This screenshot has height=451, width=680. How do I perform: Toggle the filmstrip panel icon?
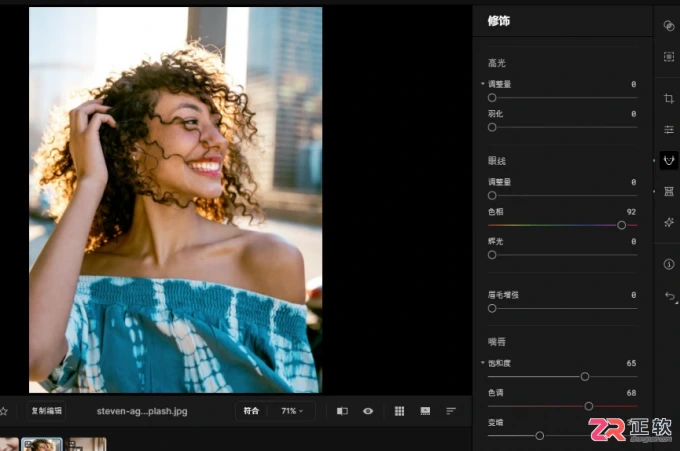coord(425,411)
